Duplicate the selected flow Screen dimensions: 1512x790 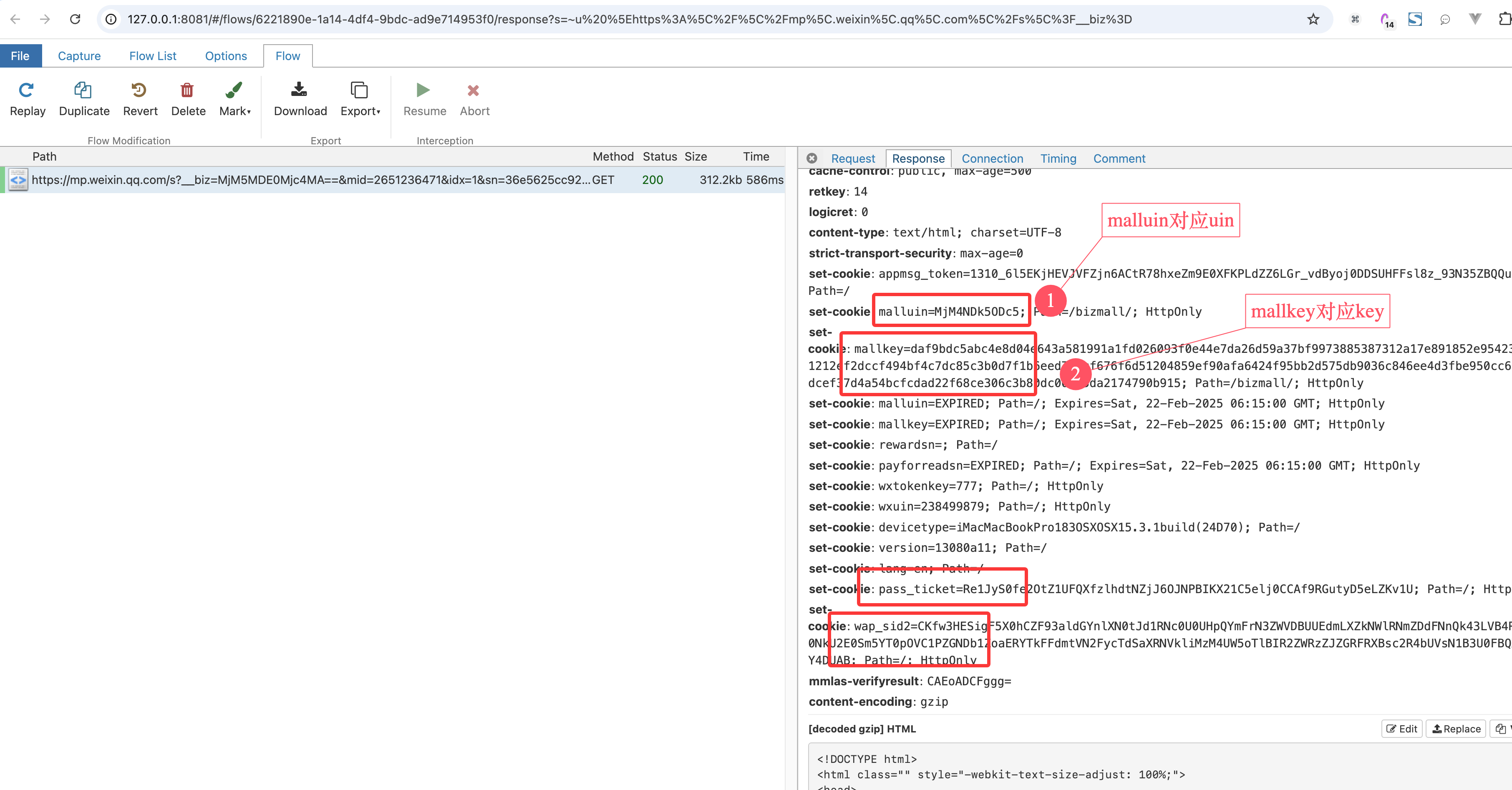[x=84, y=99]
